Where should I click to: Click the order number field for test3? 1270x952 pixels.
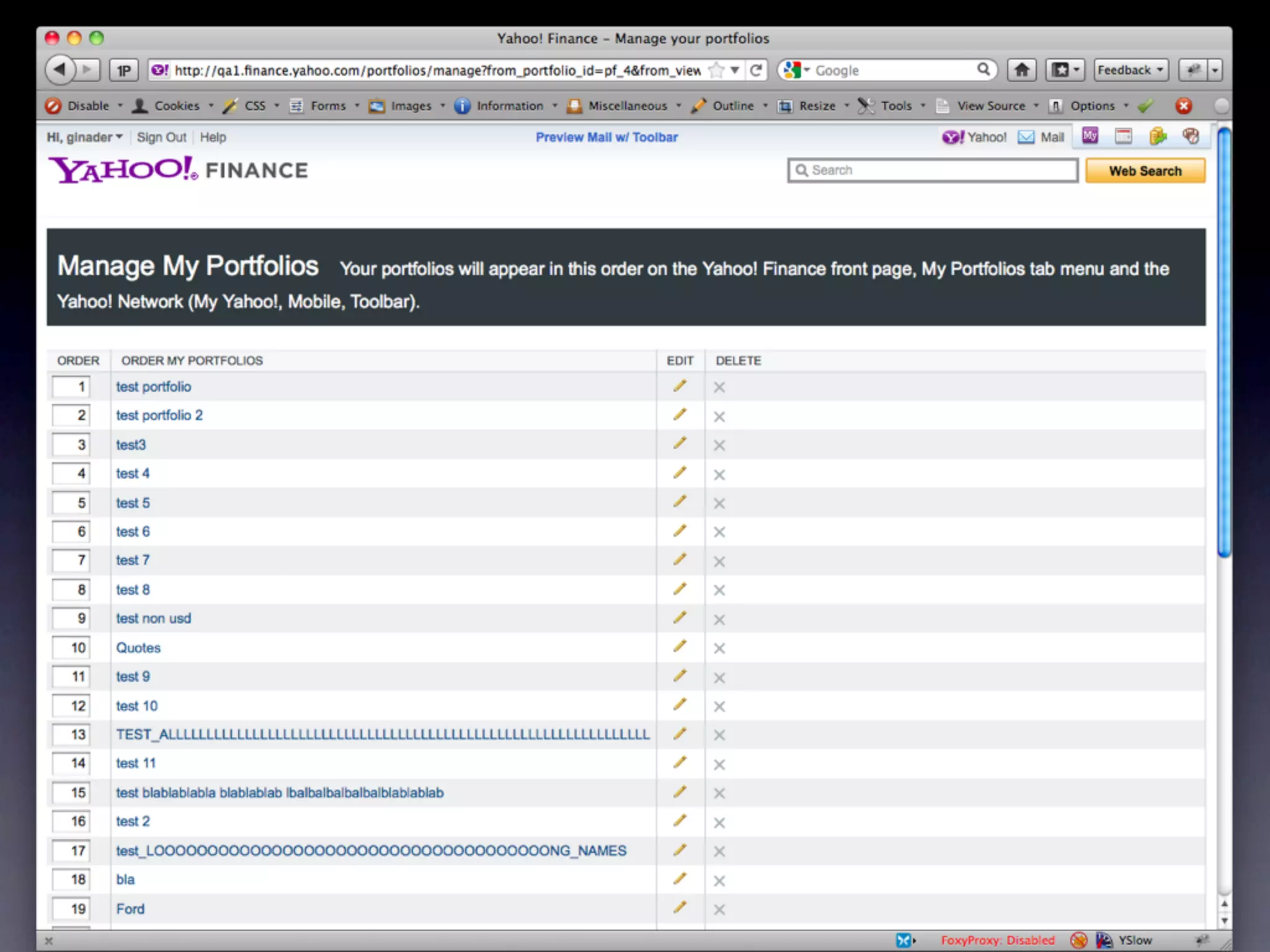tap(71, 445)
